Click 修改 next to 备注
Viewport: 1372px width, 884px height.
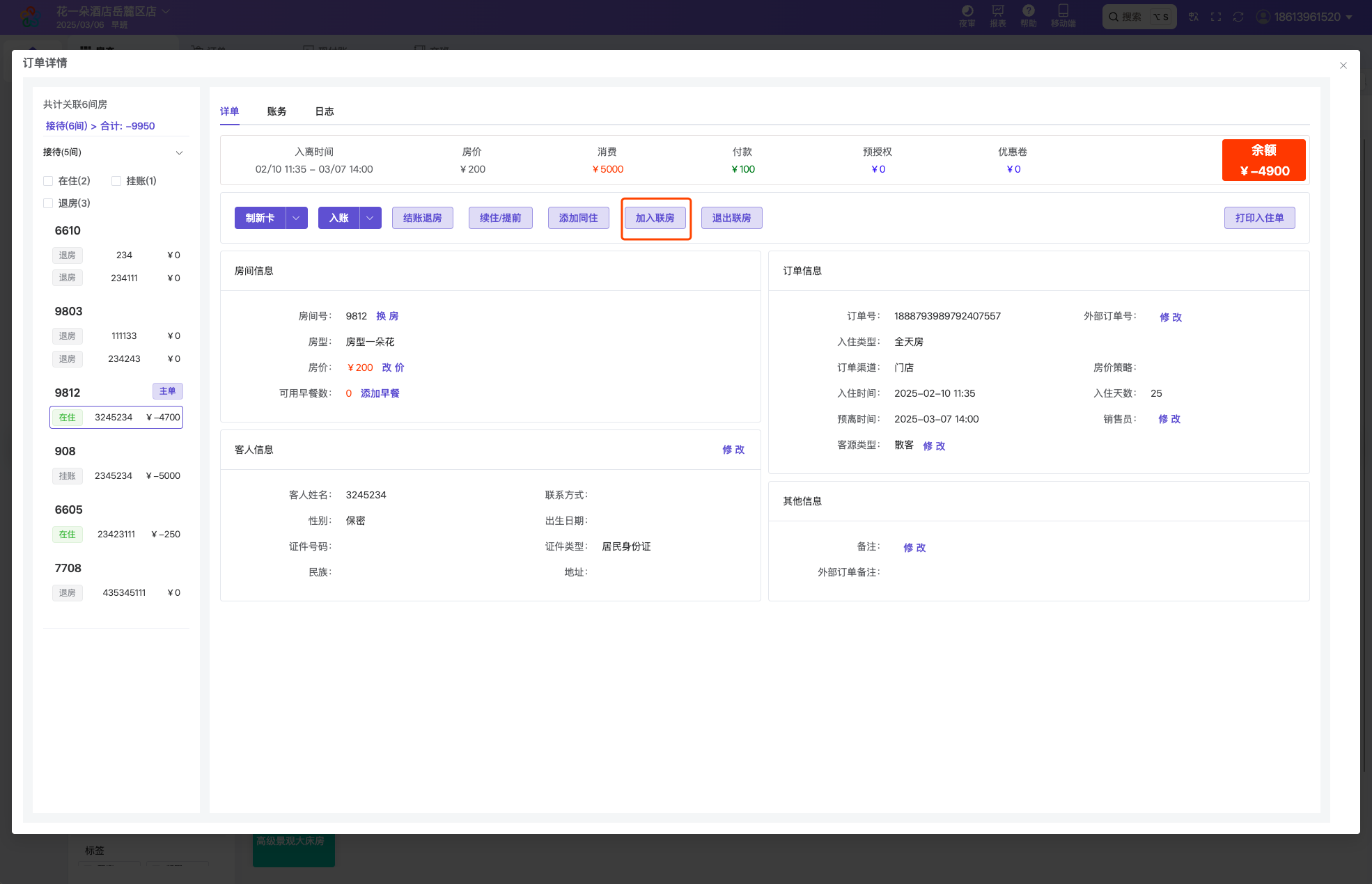pos(914,548)
